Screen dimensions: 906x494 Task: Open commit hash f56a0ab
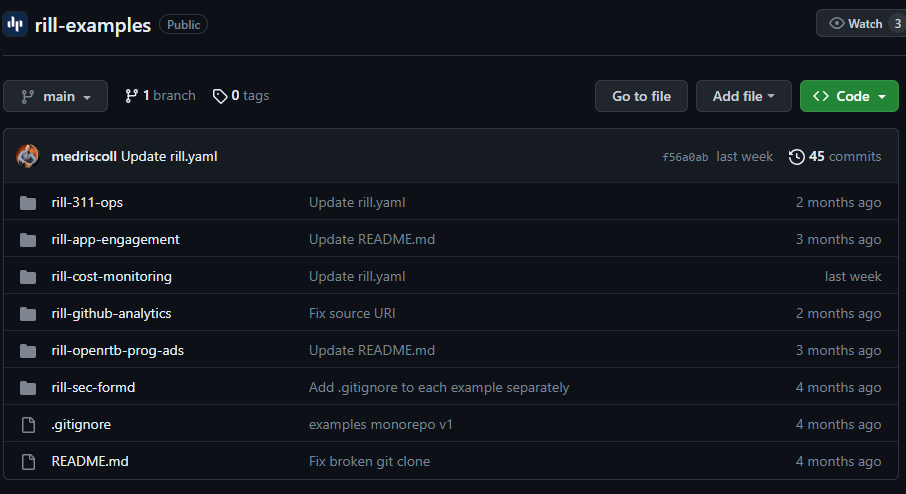point(685,157)
